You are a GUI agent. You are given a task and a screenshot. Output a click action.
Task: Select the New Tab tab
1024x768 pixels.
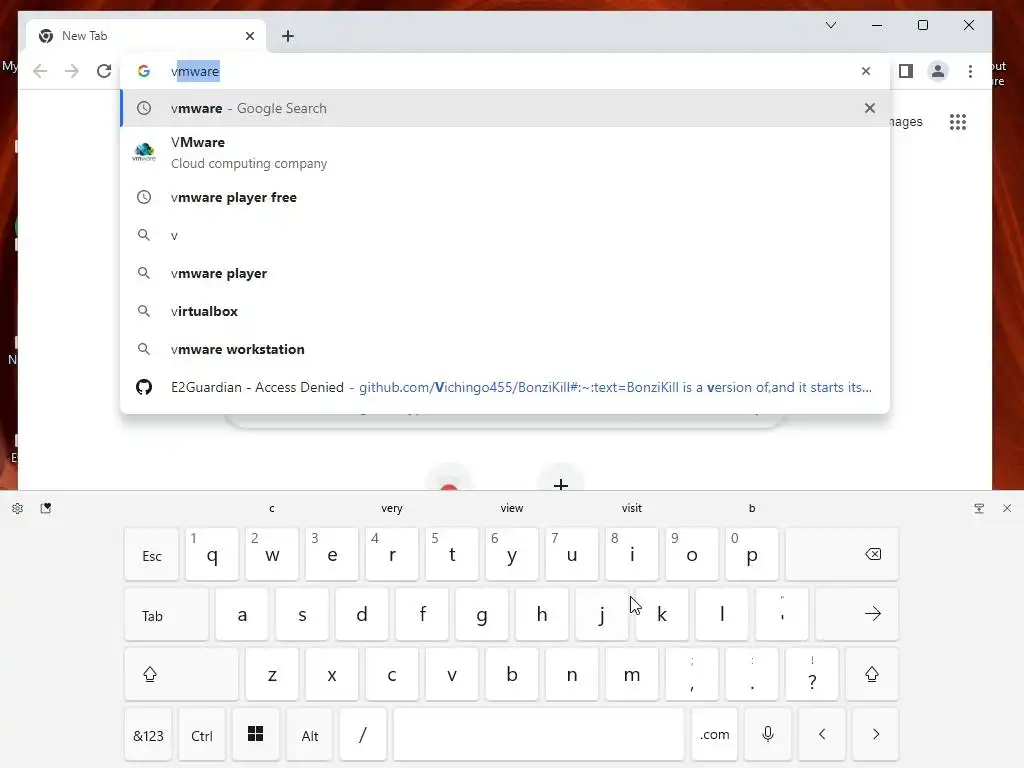point(145,36)
